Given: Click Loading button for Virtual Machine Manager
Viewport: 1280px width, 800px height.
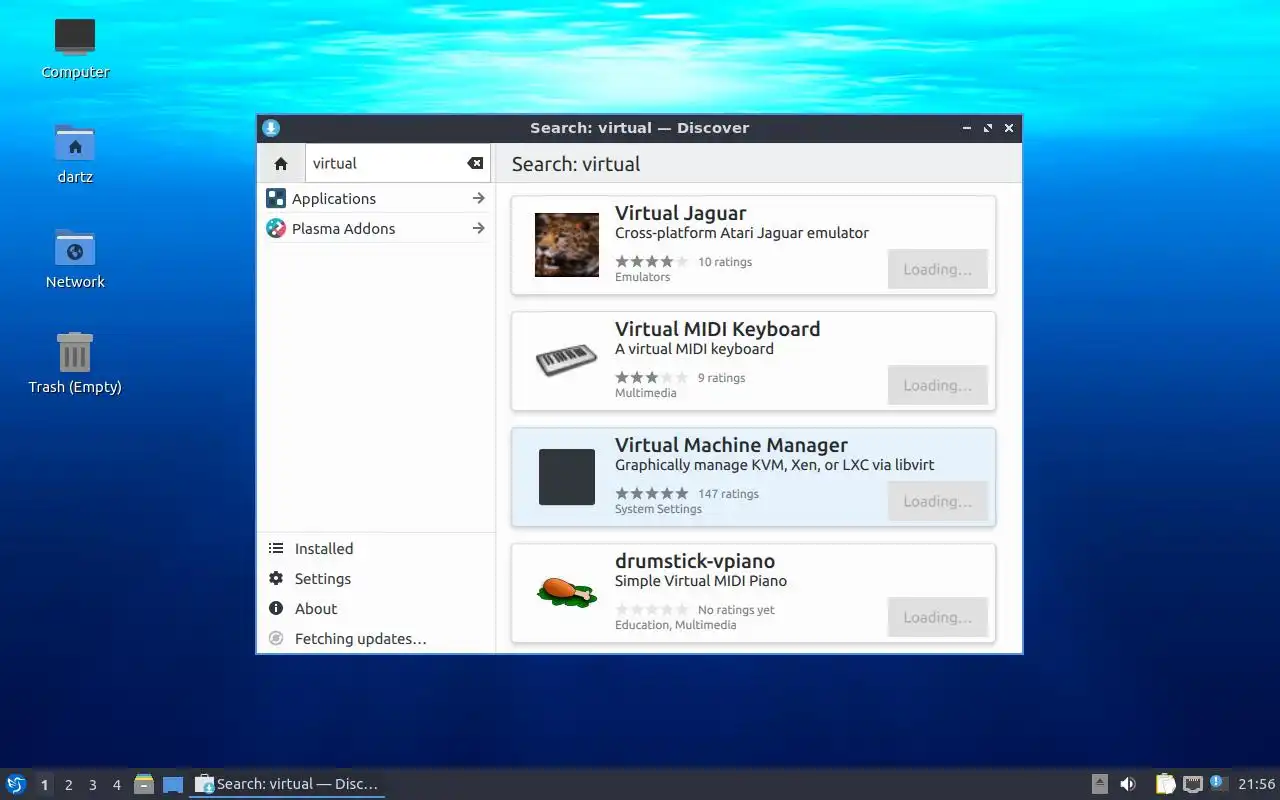Looking at the screenshot, I should pos(937,501).
